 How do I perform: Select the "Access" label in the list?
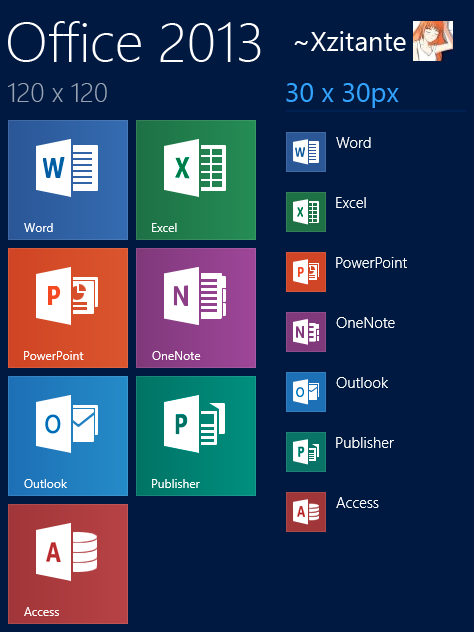358,503
